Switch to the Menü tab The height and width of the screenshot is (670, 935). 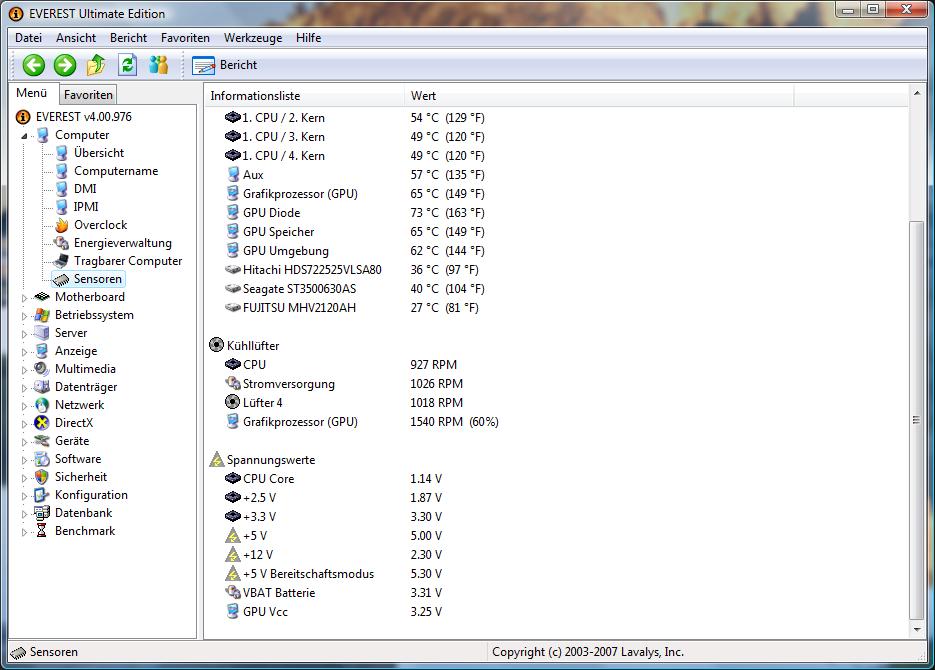point(32,93)
